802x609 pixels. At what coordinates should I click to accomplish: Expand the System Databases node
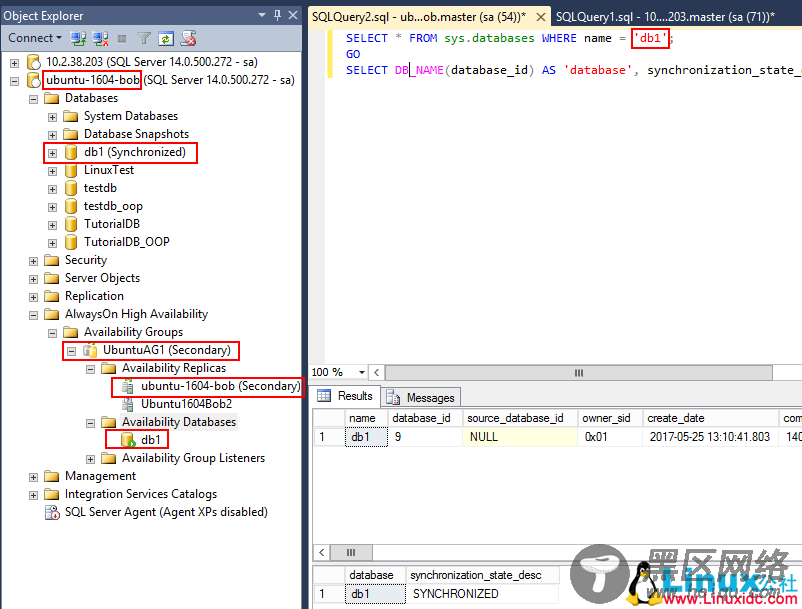(x=51, y=115)
